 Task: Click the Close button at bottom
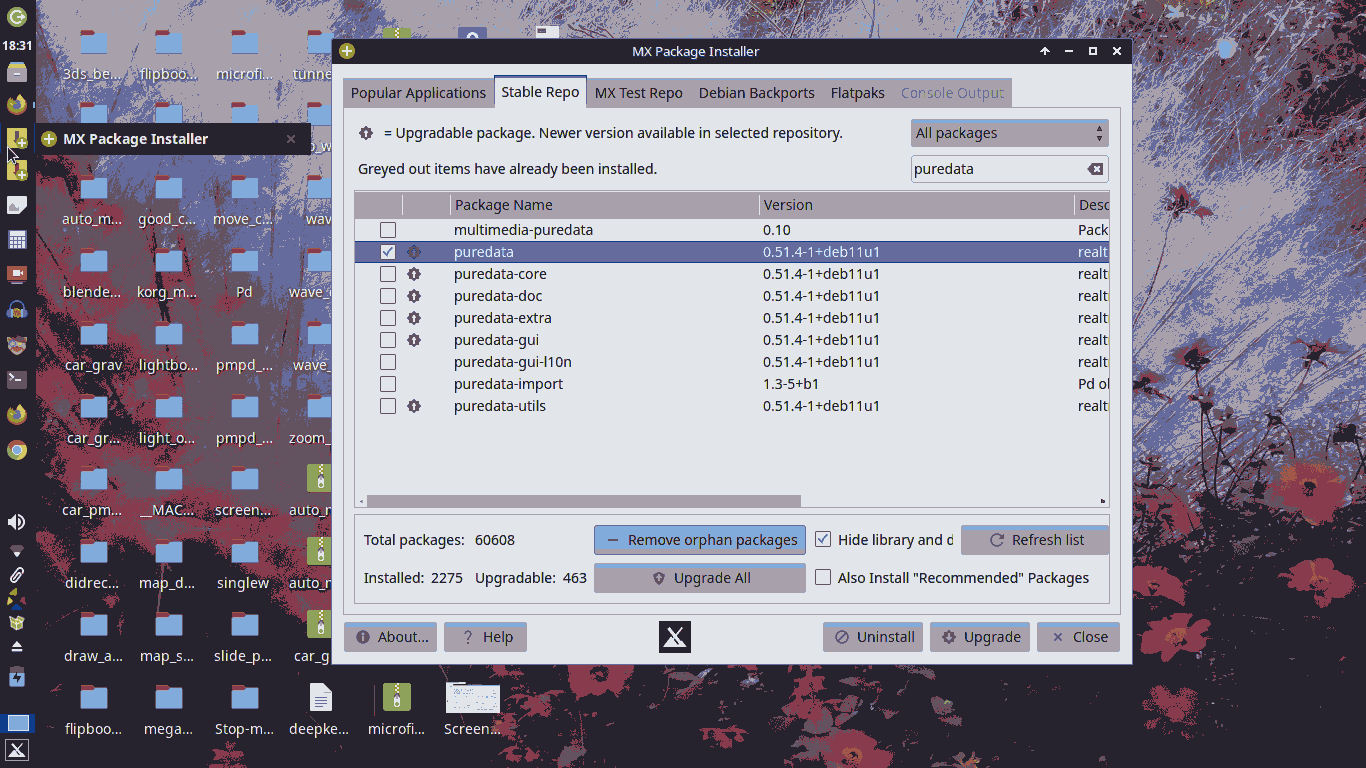coord(1078,637)
